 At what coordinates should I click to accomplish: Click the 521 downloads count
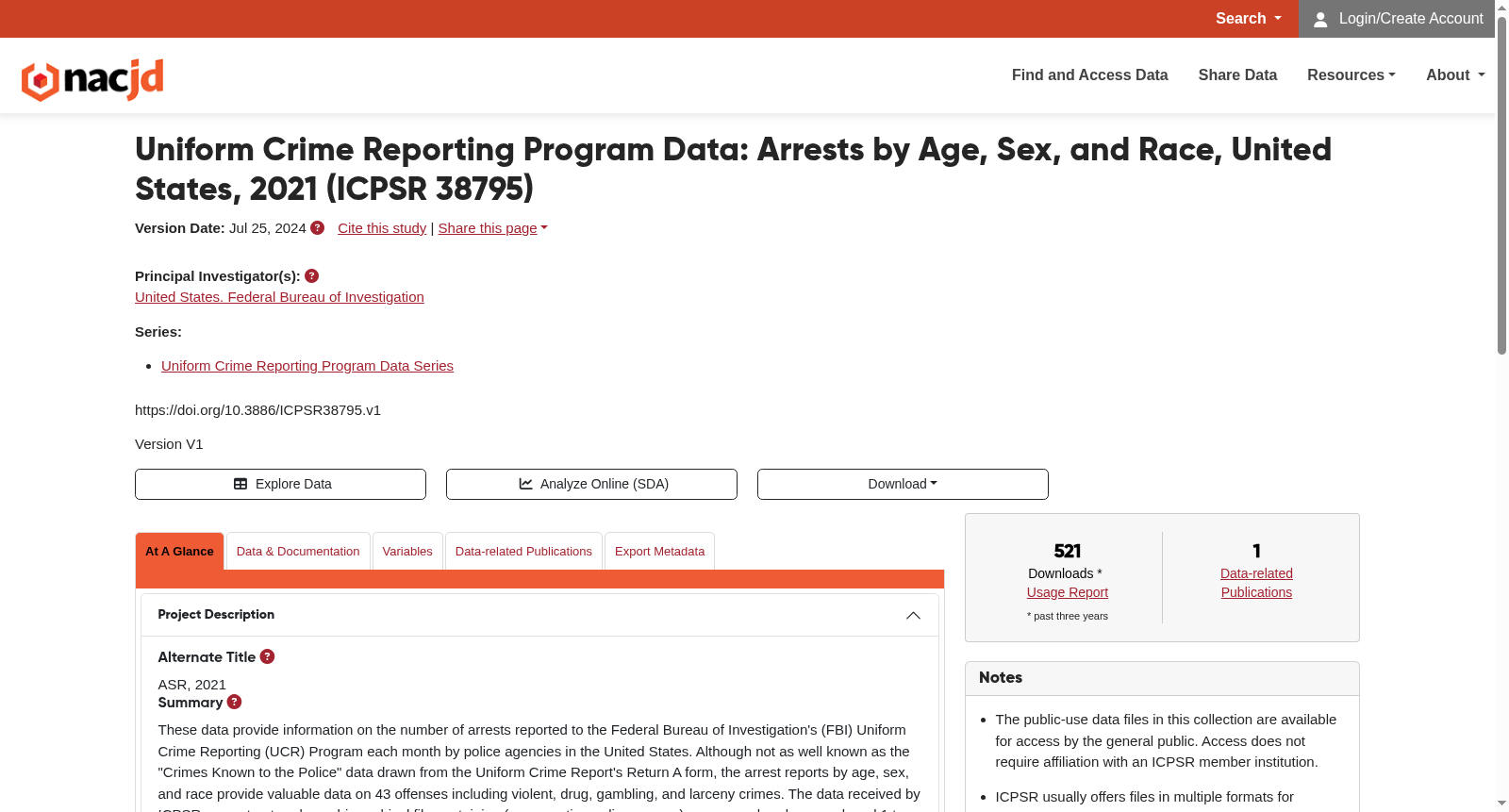tap(1068, 551)
